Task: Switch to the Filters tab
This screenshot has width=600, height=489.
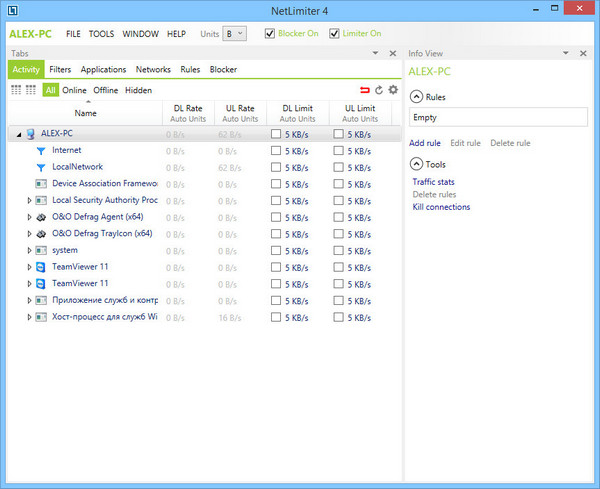Action: click(60, 70)
